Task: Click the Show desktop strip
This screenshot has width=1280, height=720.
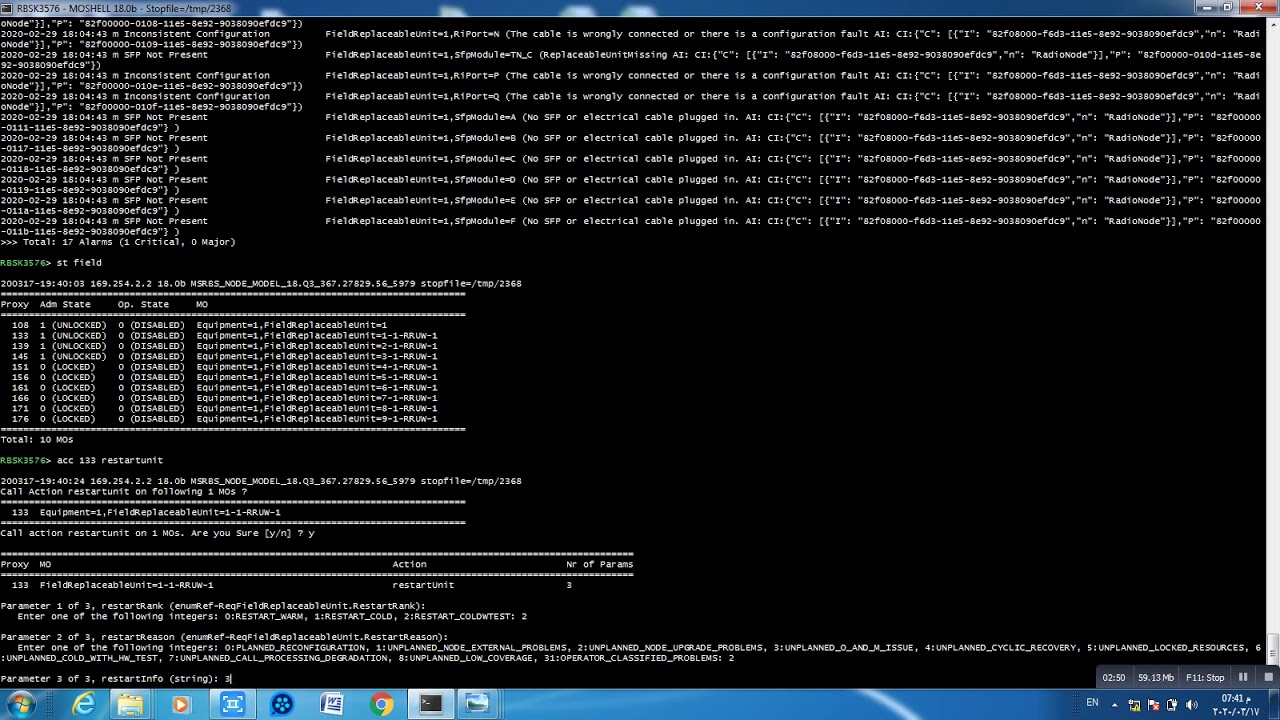Action: 1275,705
